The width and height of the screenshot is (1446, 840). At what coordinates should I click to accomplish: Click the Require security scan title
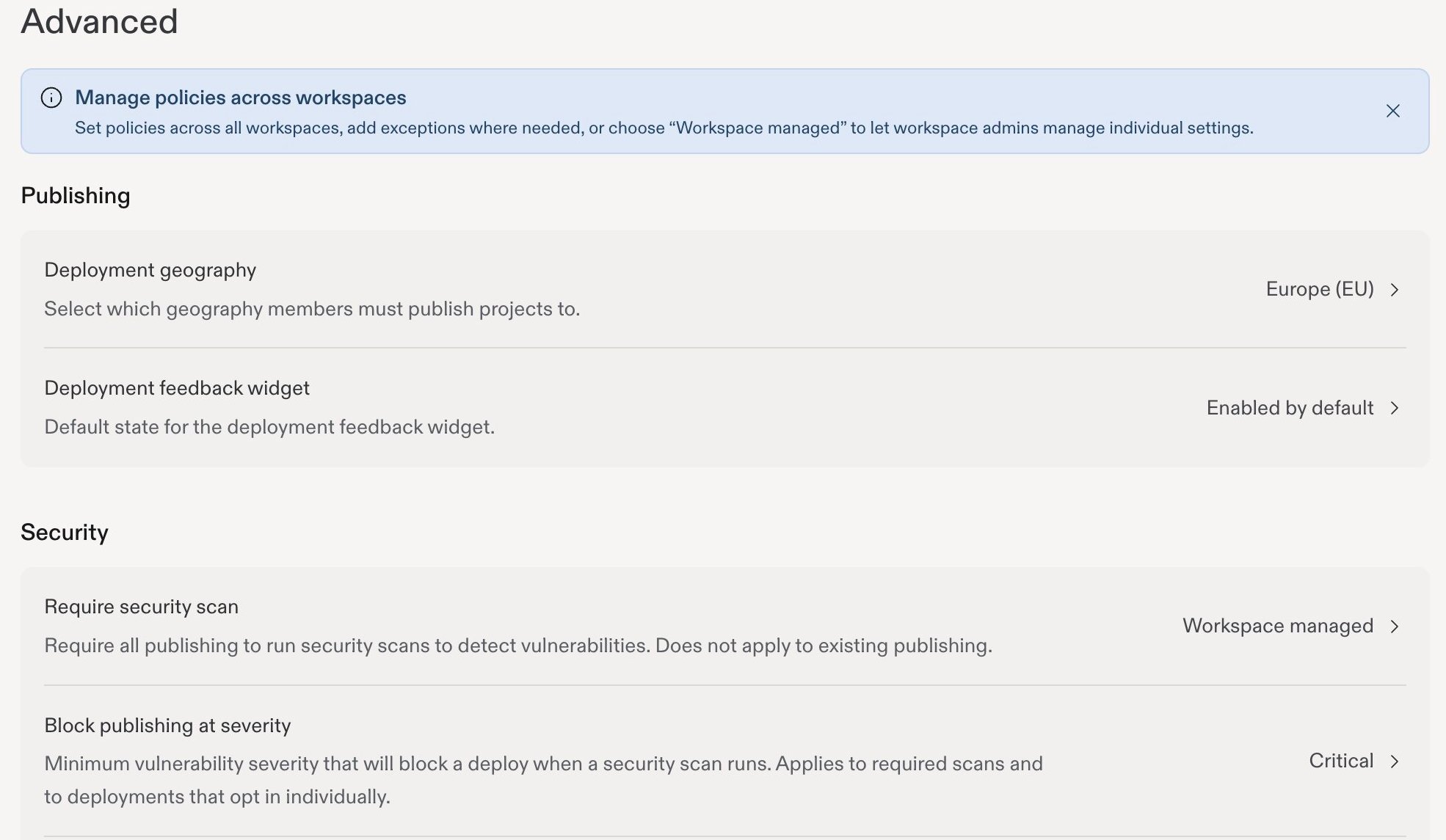[x=141, y=607]
